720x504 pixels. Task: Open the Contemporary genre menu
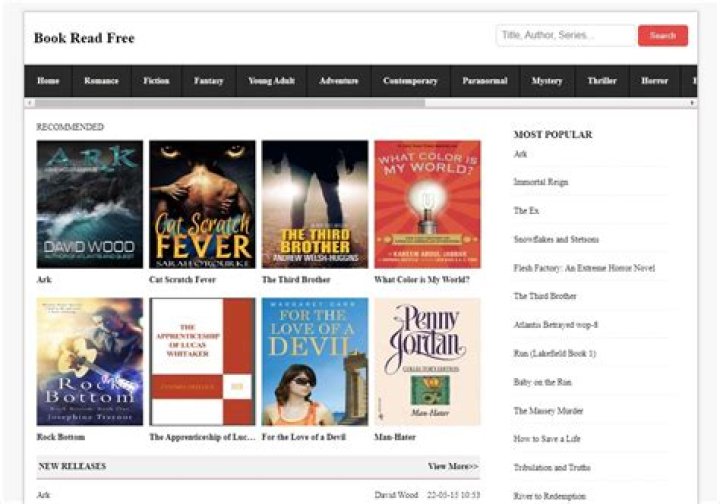(411, 81)
